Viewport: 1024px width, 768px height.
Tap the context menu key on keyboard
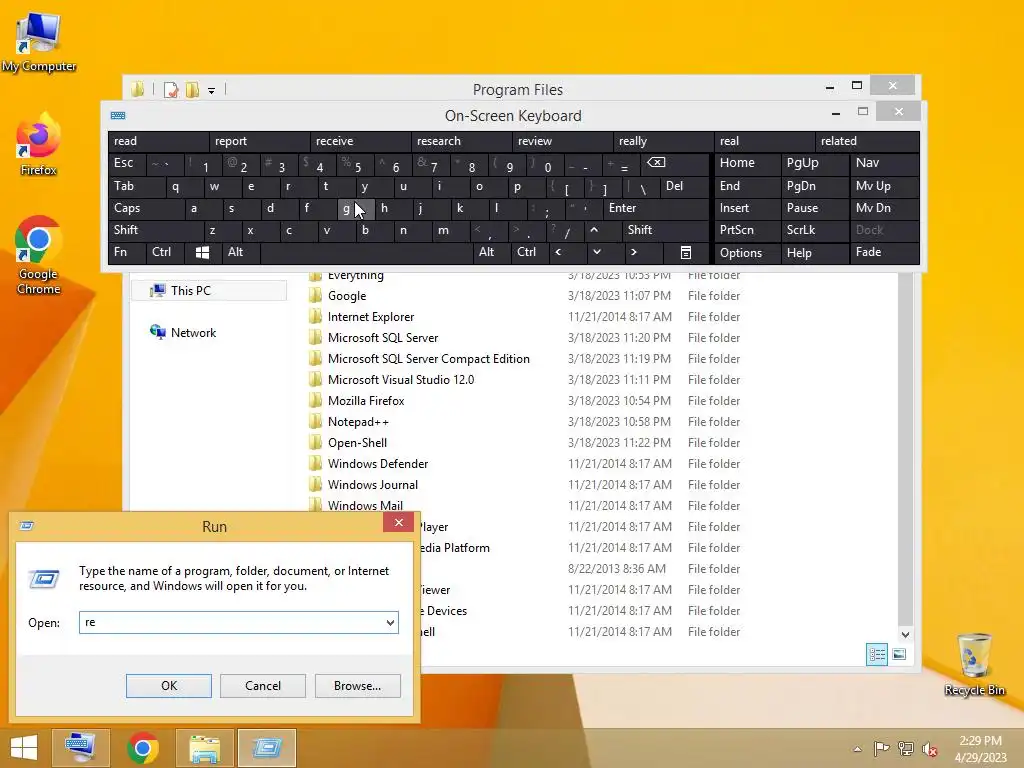click(686, 253)
